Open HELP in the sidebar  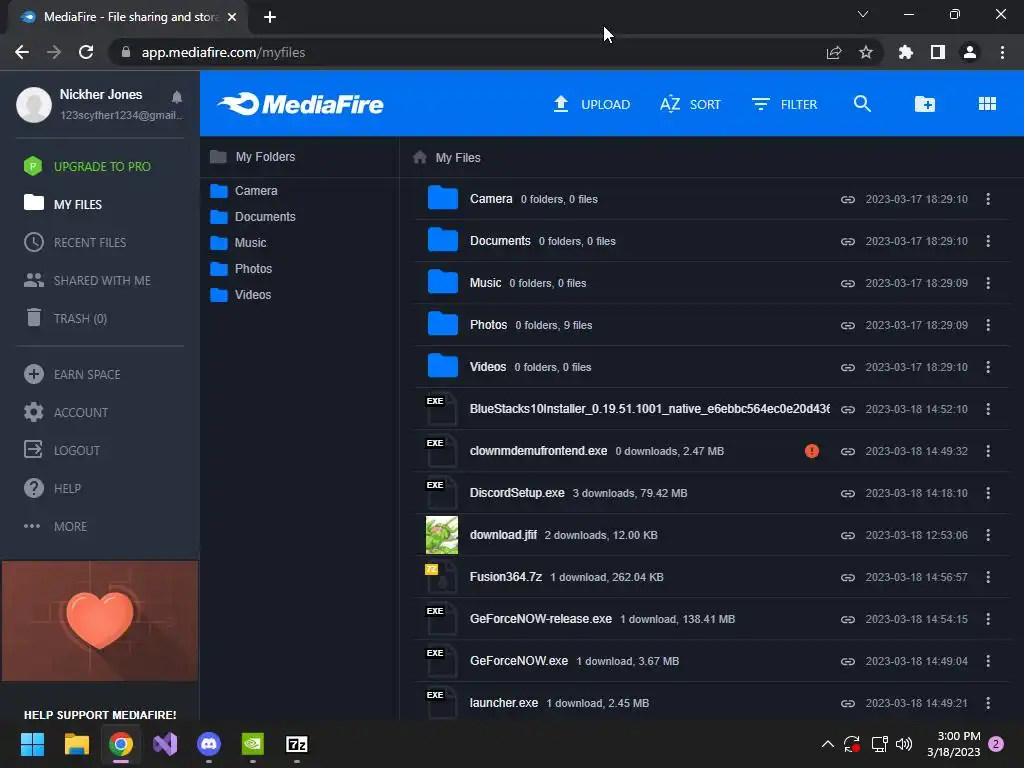[52, 488]
